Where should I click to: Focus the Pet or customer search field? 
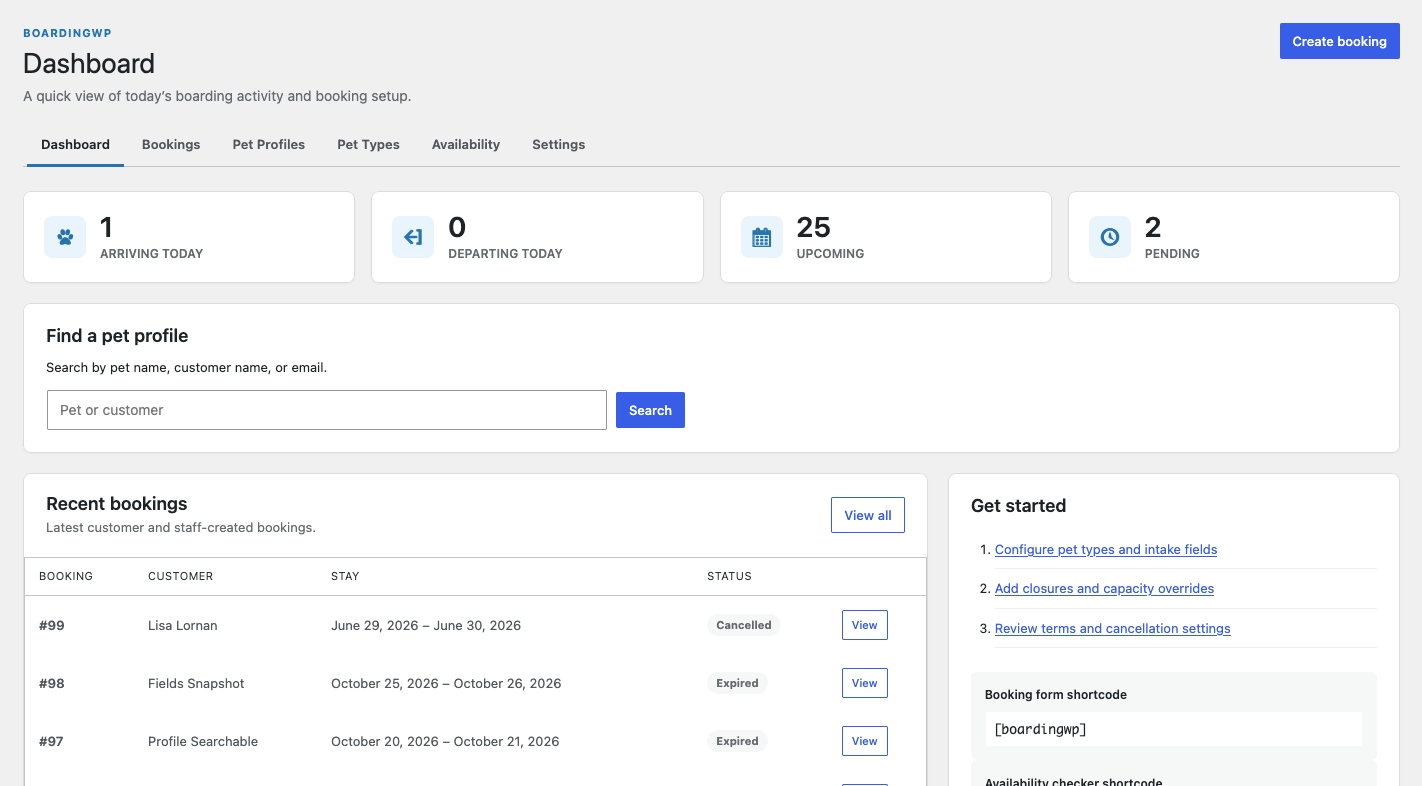327,410
